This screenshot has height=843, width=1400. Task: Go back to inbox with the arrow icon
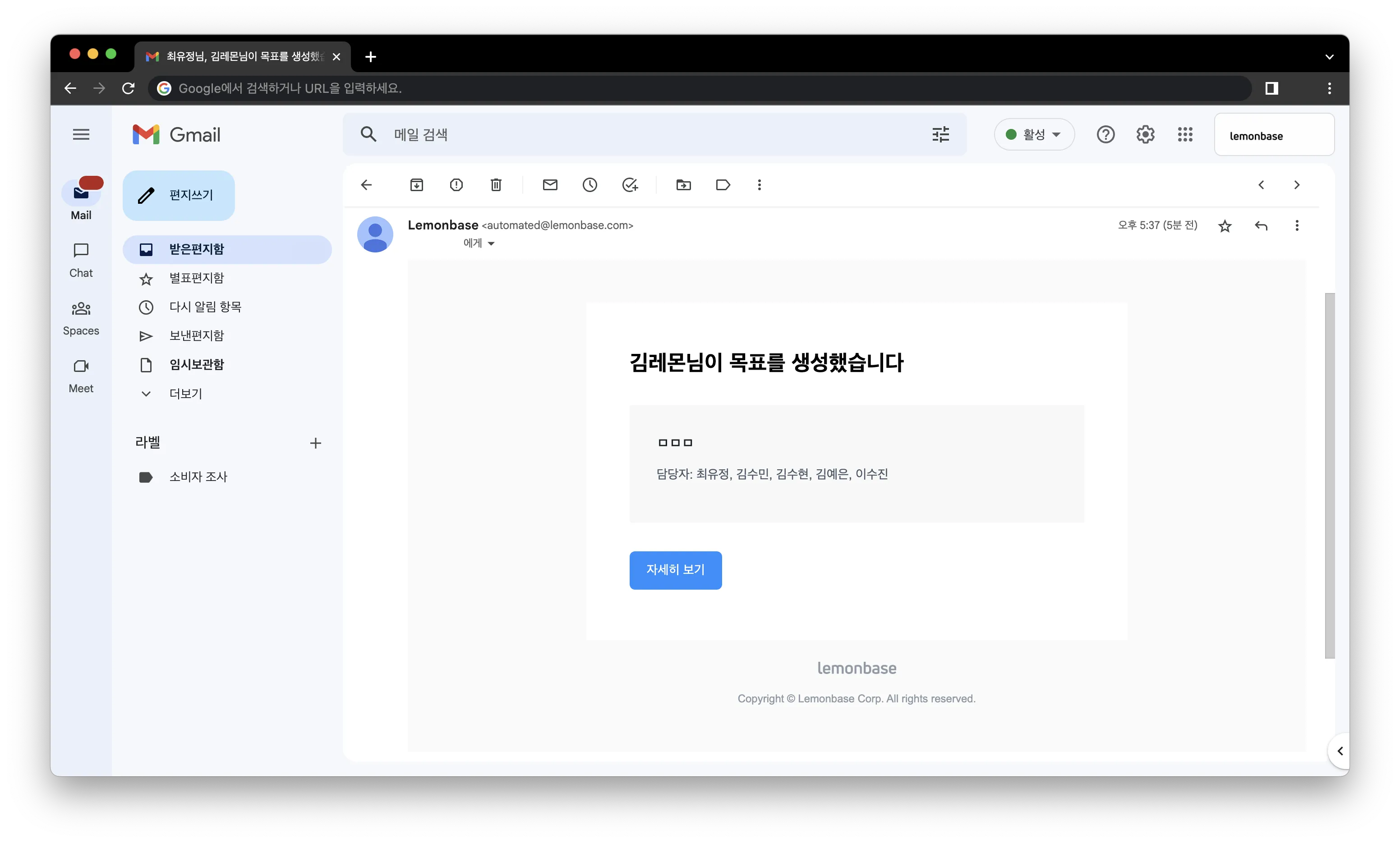click(367, 185)
